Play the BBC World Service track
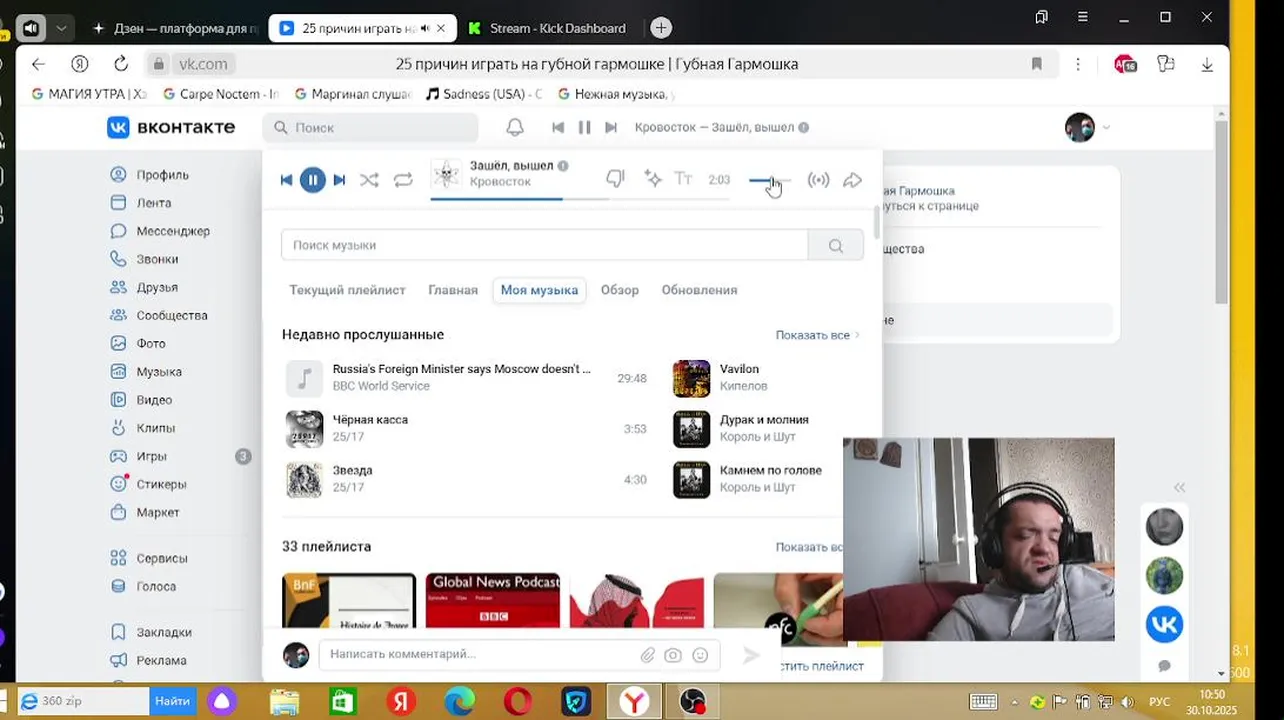The image size is (1284, 720). 466,378
